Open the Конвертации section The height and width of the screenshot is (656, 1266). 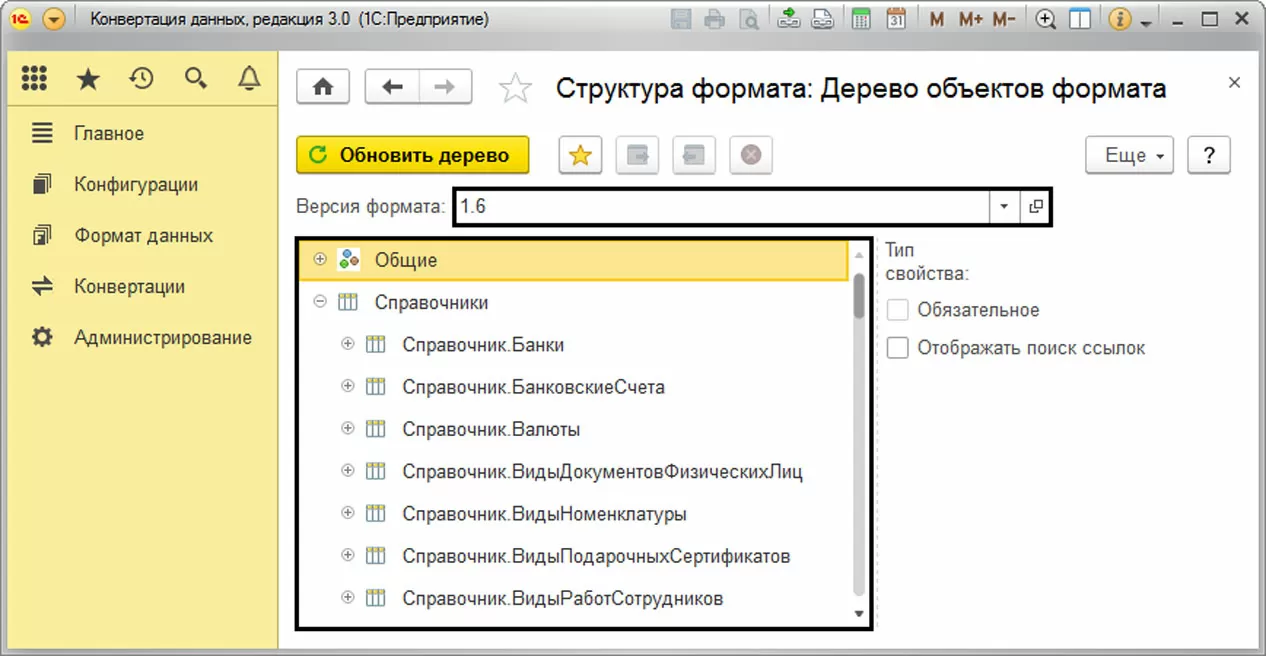129,286
